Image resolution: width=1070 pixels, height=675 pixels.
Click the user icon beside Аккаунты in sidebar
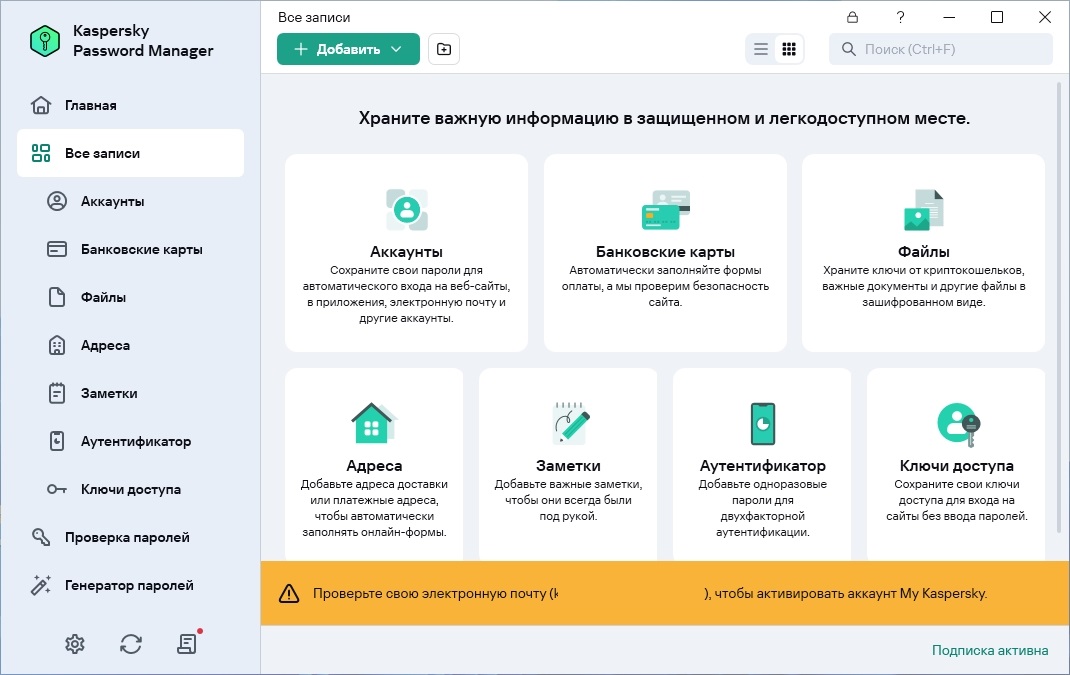57,201
